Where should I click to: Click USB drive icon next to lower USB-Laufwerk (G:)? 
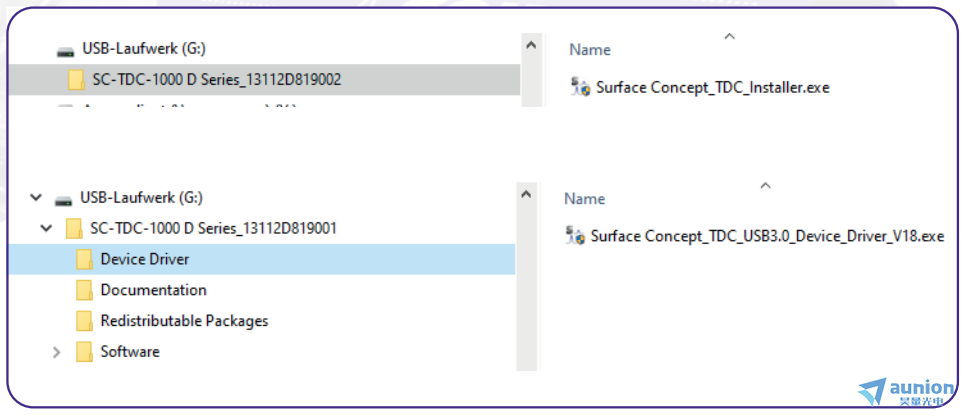point(63,199)
